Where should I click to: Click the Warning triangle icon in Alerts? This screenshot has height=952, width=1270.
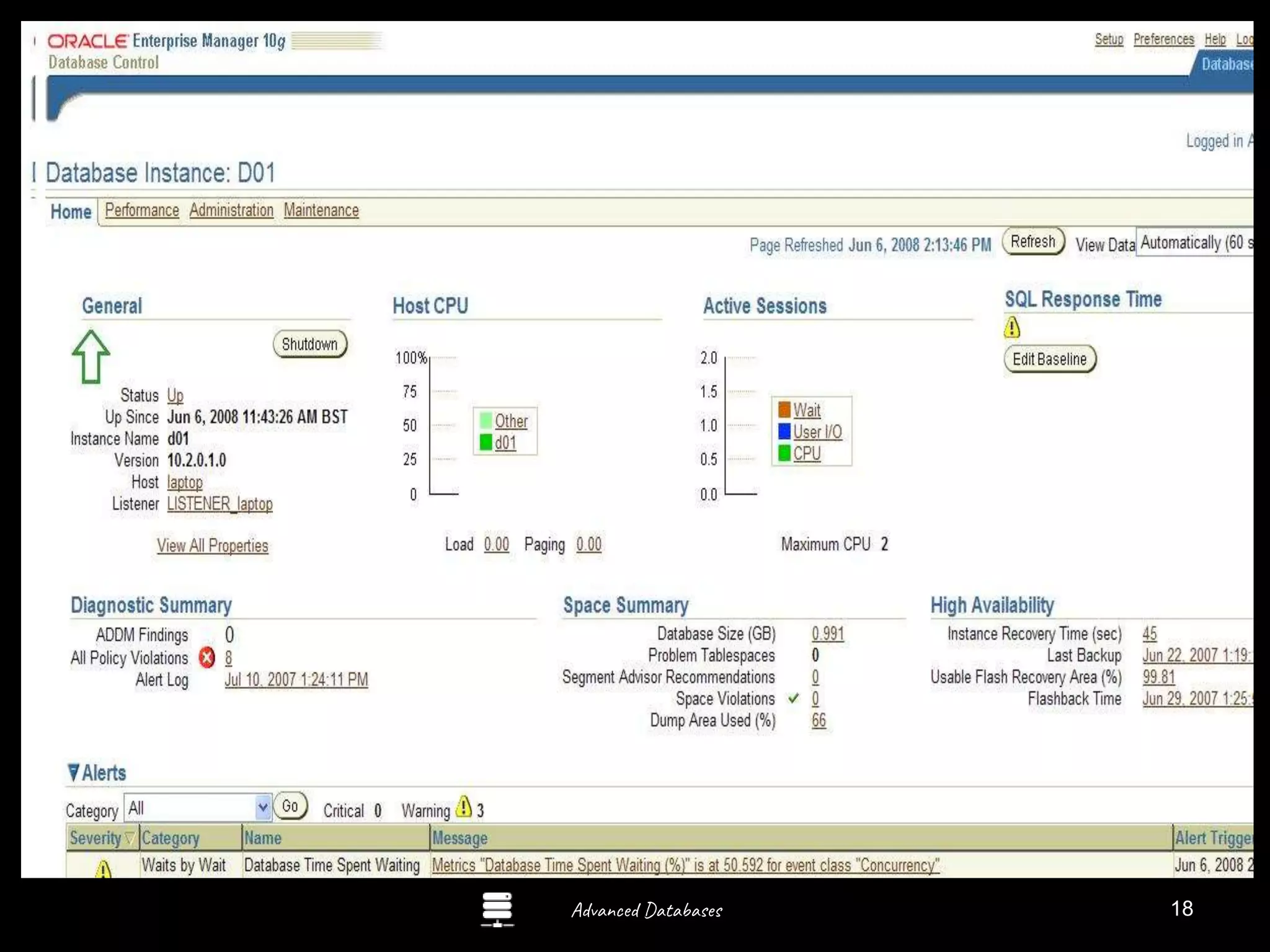[464, 806]
